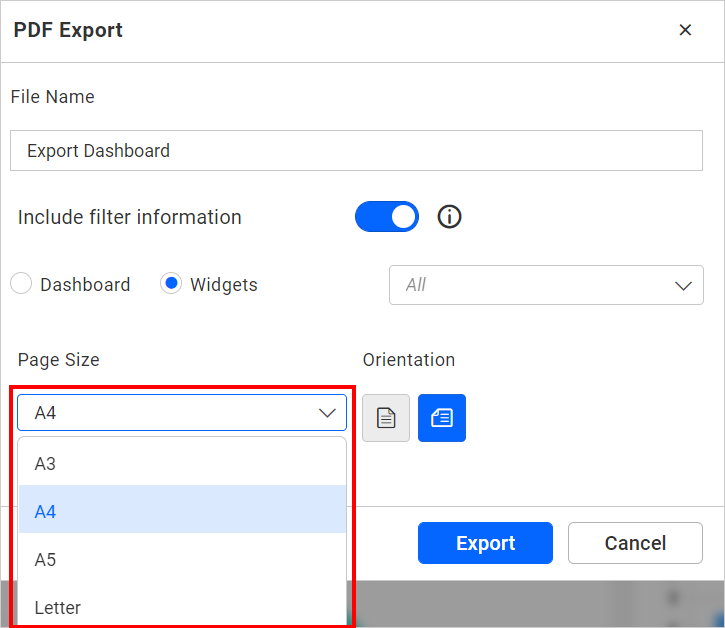Toggle Include filter information switch
Viewport: 725px width, 628px height.
tap(387, 216)
